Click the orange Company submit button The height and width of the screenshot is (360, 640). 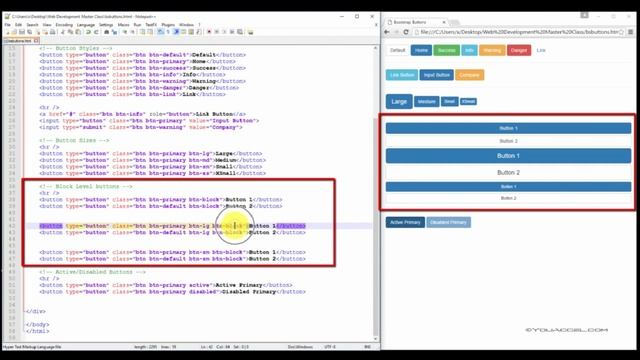[469, 75]
